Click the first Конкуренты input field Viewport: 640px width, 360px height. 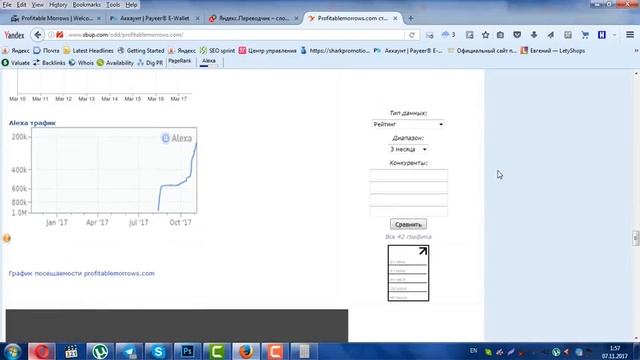point(408,176)
